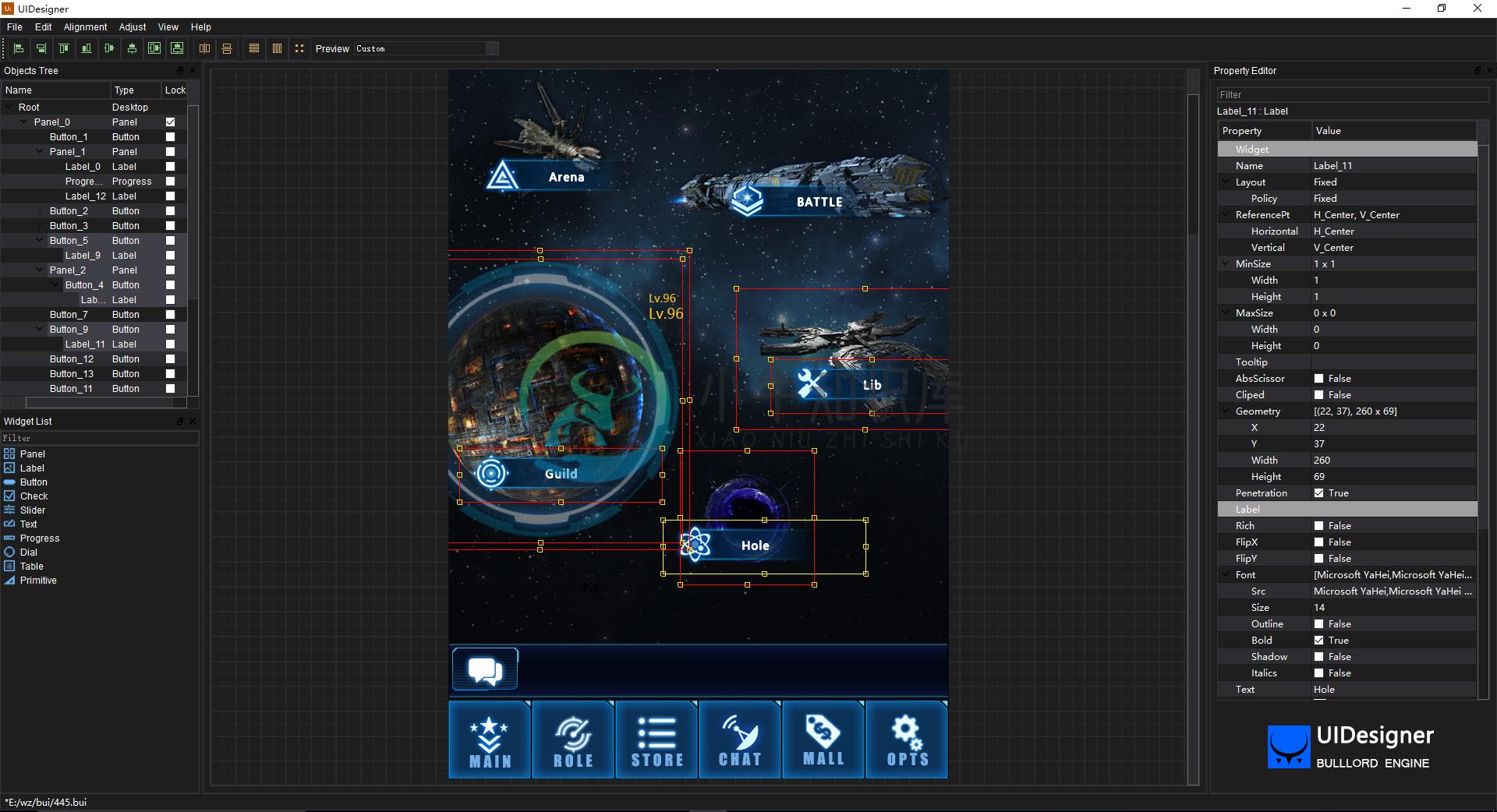1497x812 pixels.
Task: Select the Button widget in Widget List
Action: coord(34,482)
